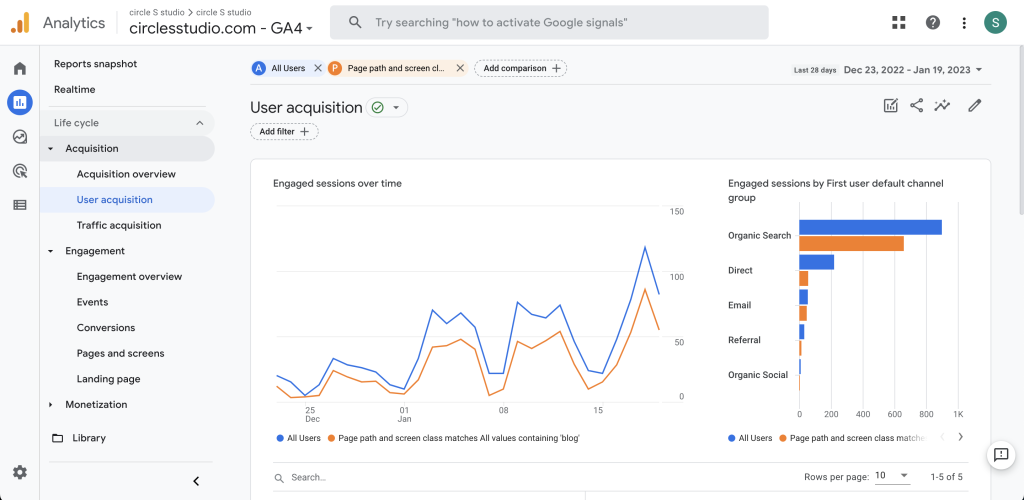The height and width of the screenshot is (500, 1024).
Task: Open the Configure table icon in left rail
Action: pos(20,205)
